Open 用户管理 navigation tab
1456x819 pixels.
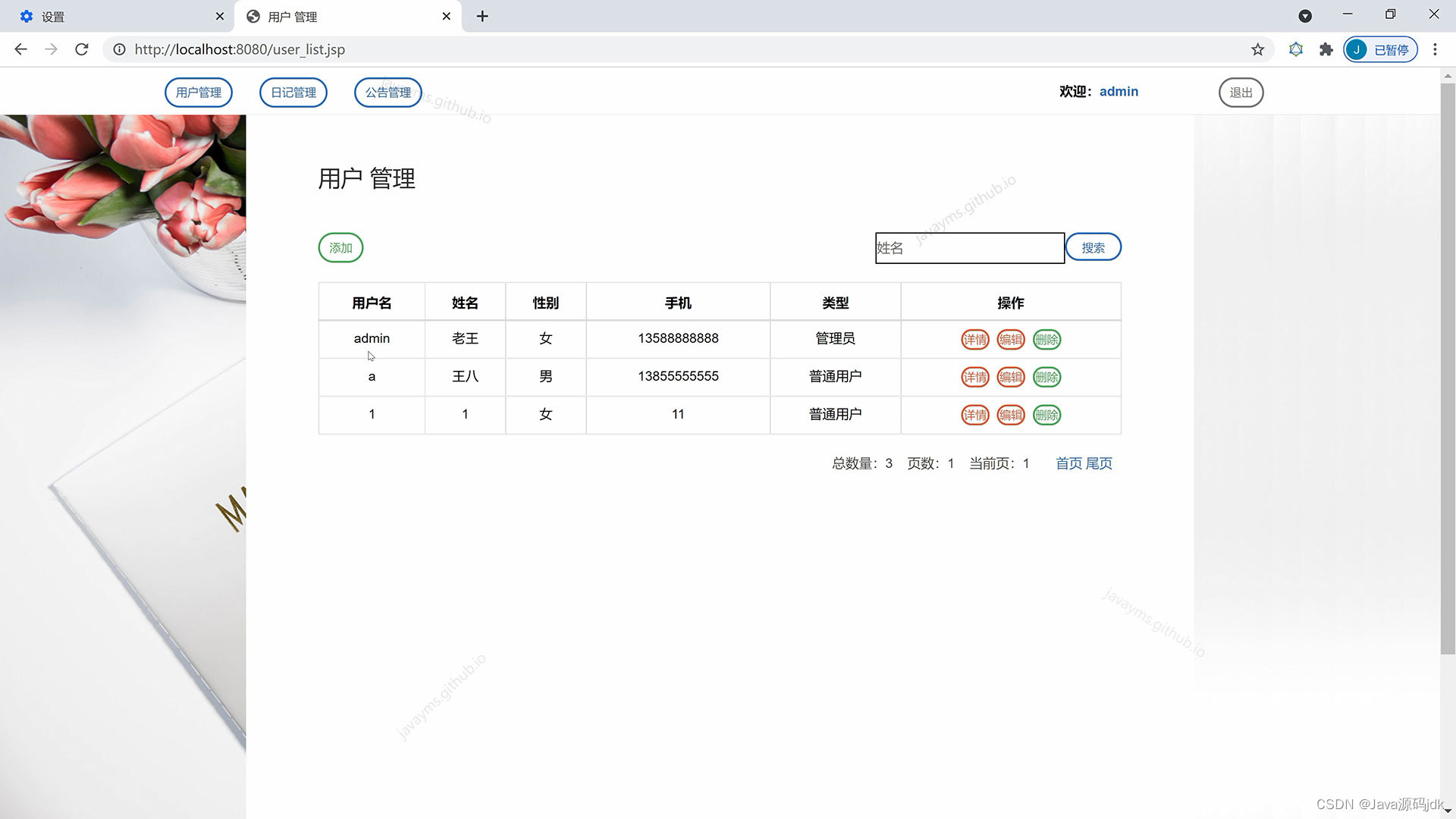198,92
